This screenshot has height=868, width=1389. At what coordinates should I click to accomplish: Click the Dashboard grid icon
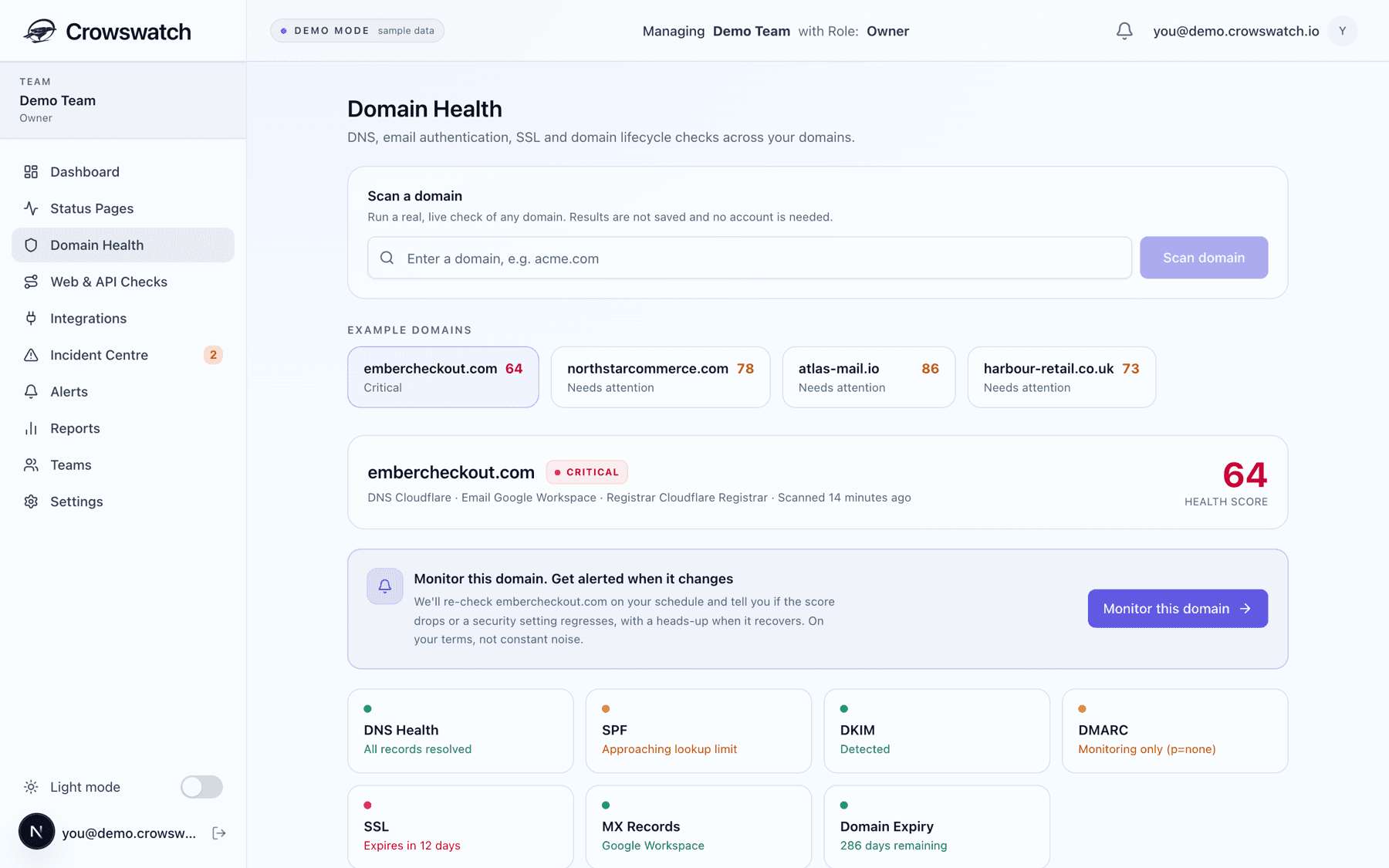pos(31,172)
